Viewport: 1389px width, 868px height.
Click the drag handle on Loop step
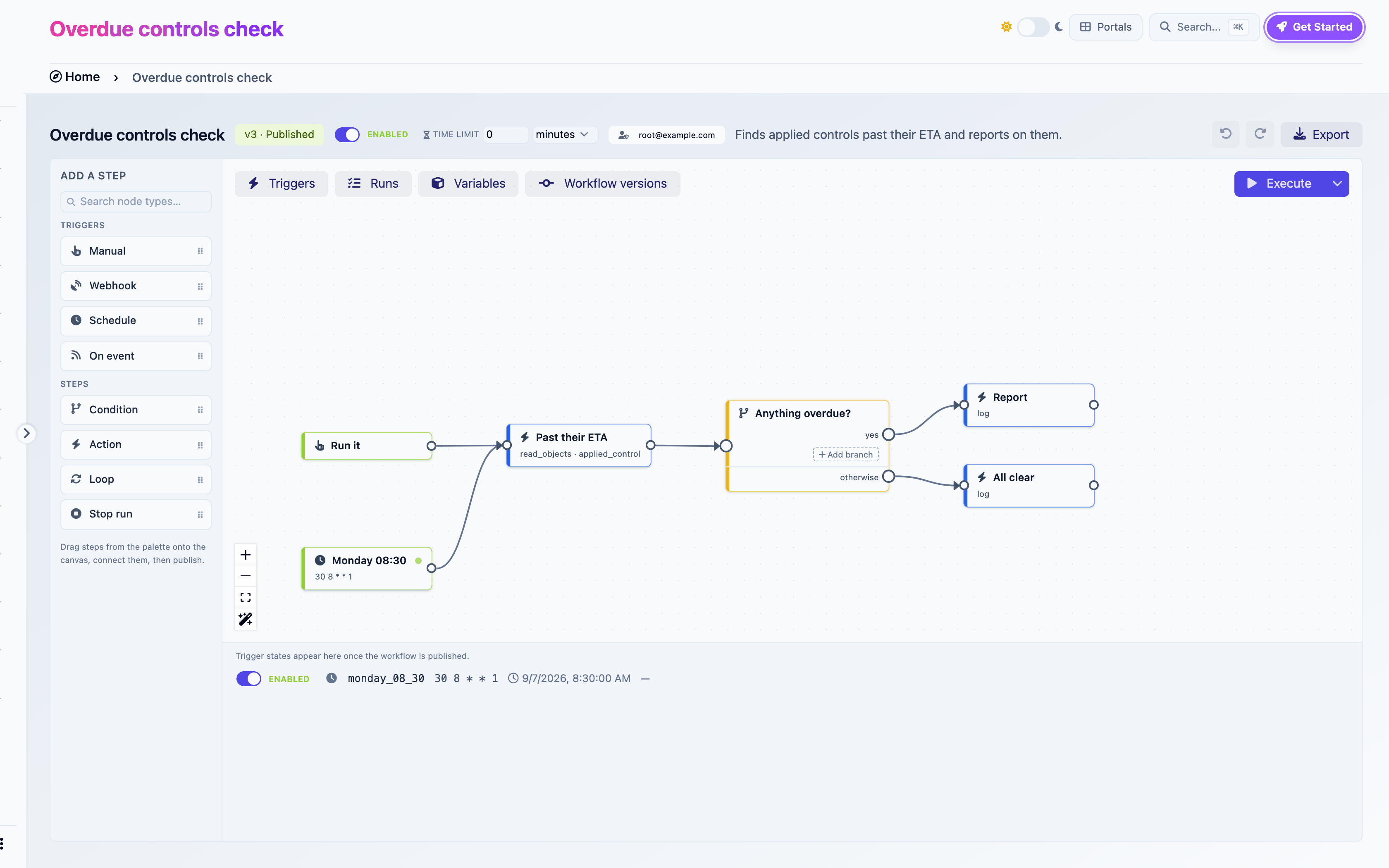pos(200,480)
